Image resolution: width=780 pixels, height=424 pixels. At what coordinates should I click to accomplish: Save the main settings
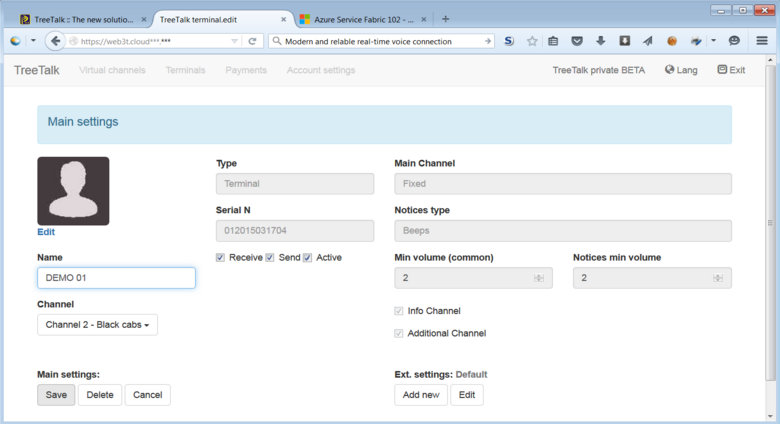56,395
